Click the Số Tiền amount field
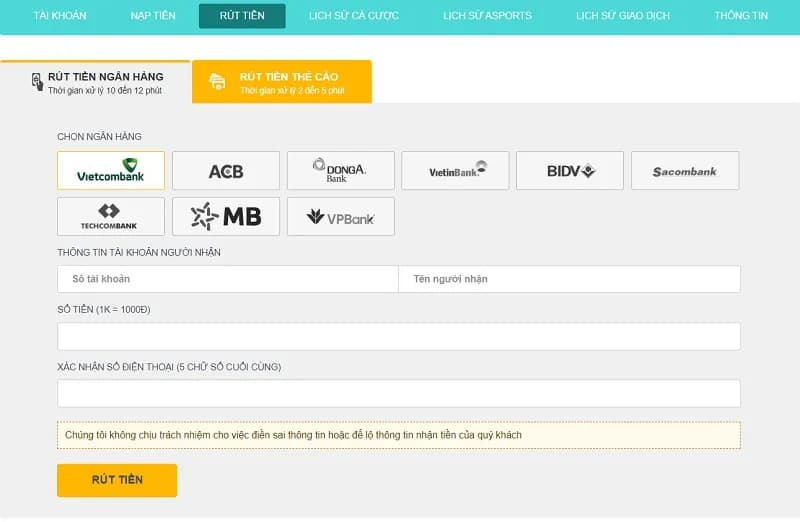800x522 pixels. pos(399,336)
